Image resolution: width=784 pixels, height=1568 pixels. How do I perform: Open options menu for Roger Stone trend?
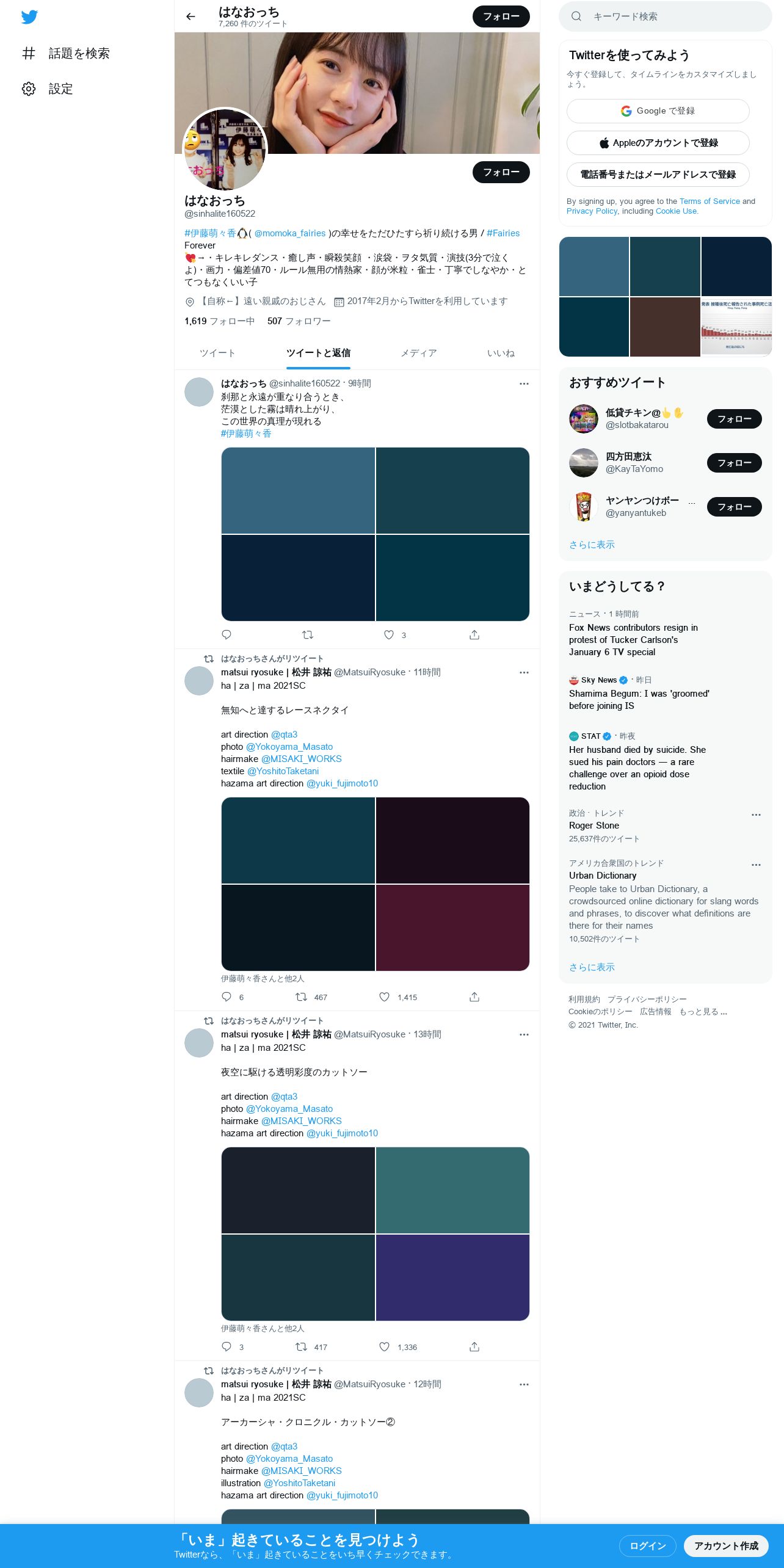(x=756, y=815)
